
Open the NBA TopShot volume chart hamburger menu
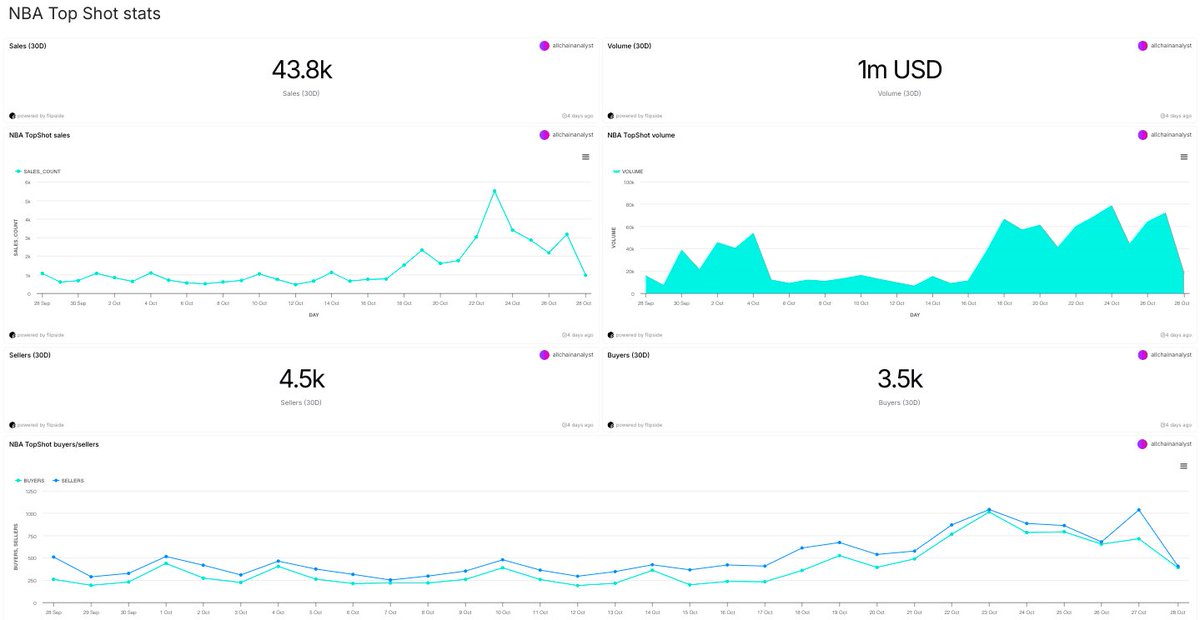1184,156
